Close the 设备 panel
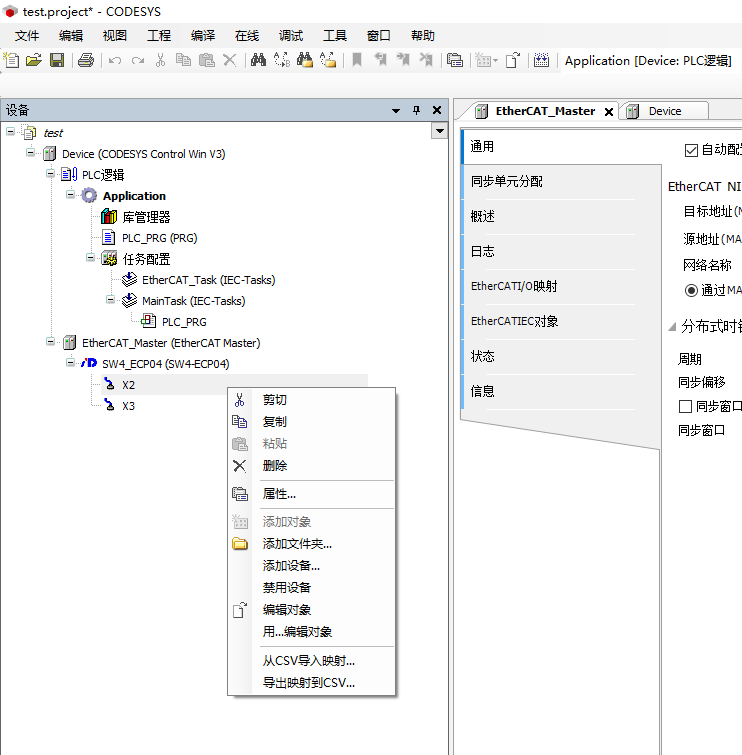 [437, 110]
